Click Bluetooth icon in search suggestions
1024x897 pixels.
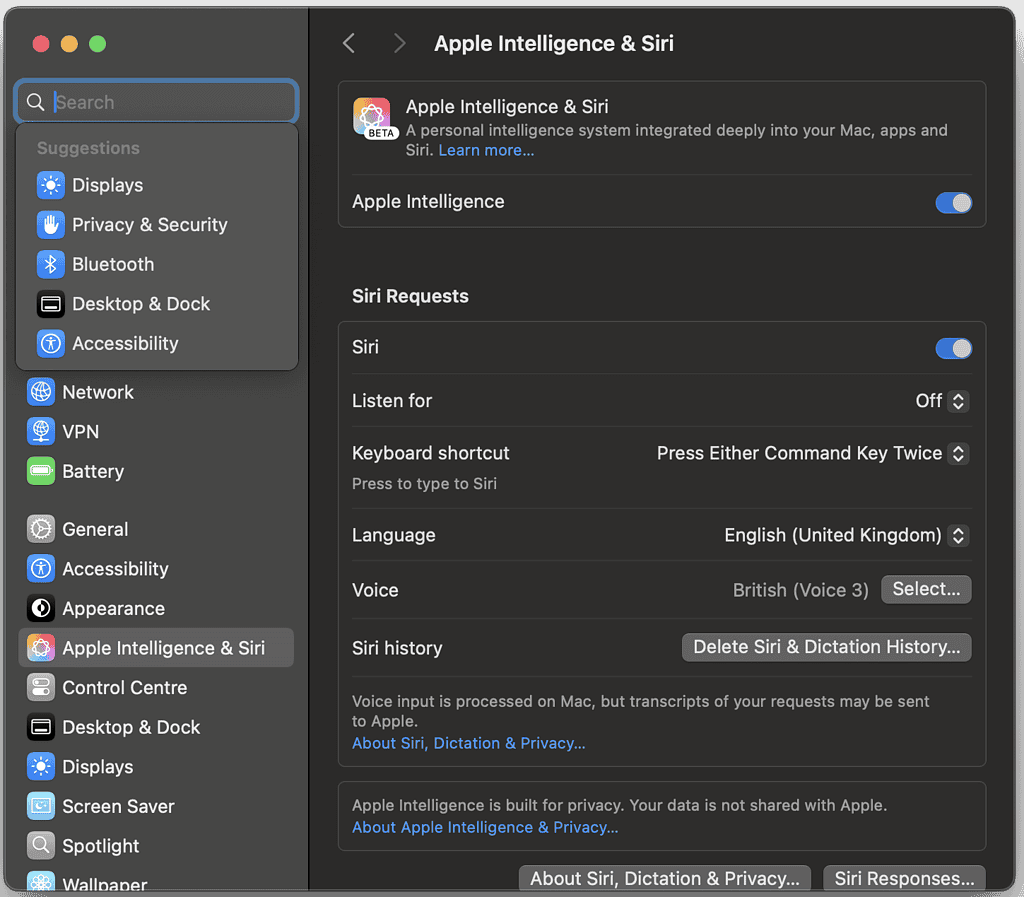[x=51, y=264]
